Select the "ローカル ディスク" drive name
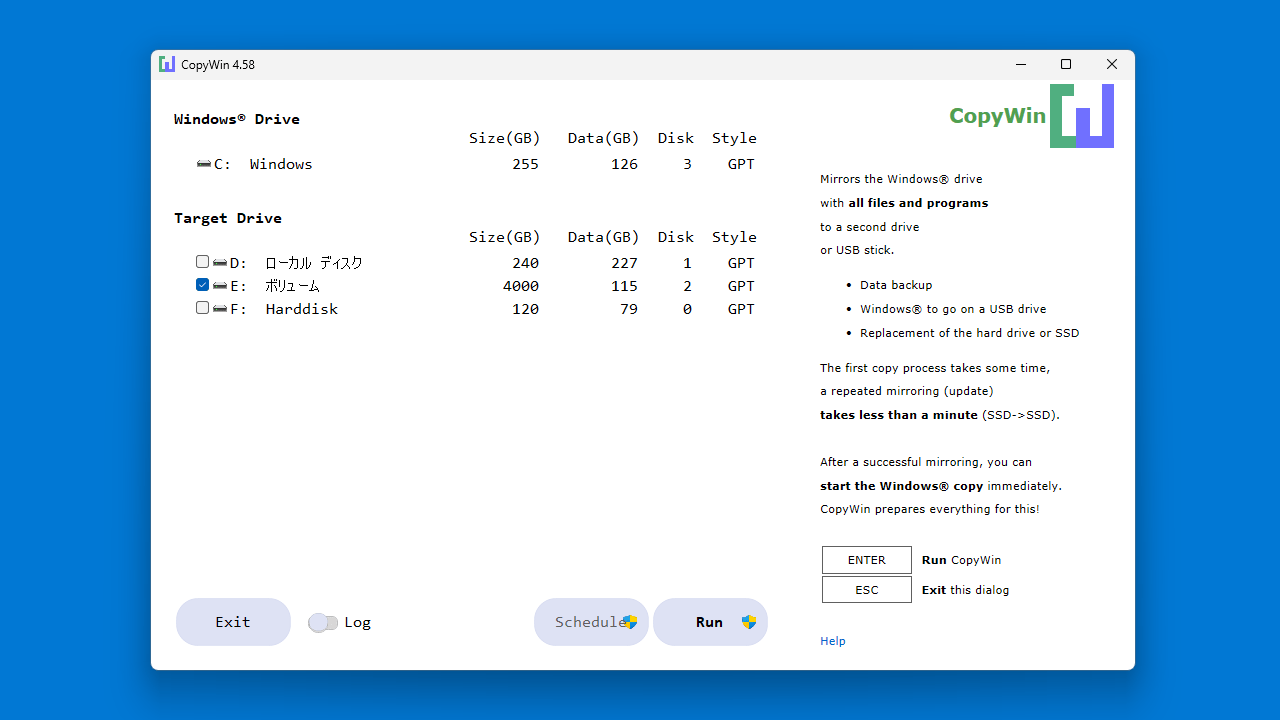The height and width of the screenshot is (720, 1280). click(x=314, y=263)
